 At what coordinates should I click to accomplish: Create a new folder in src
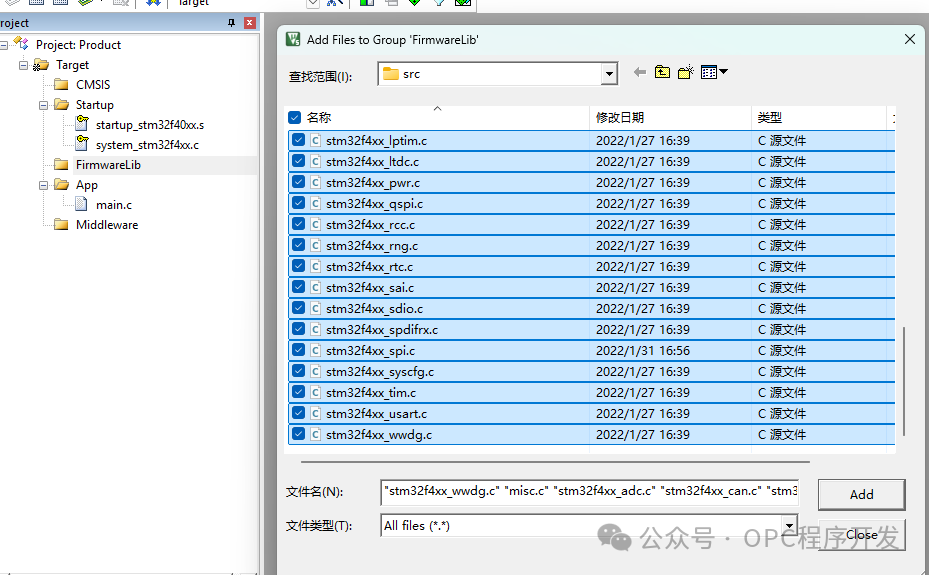coord(685,72)
